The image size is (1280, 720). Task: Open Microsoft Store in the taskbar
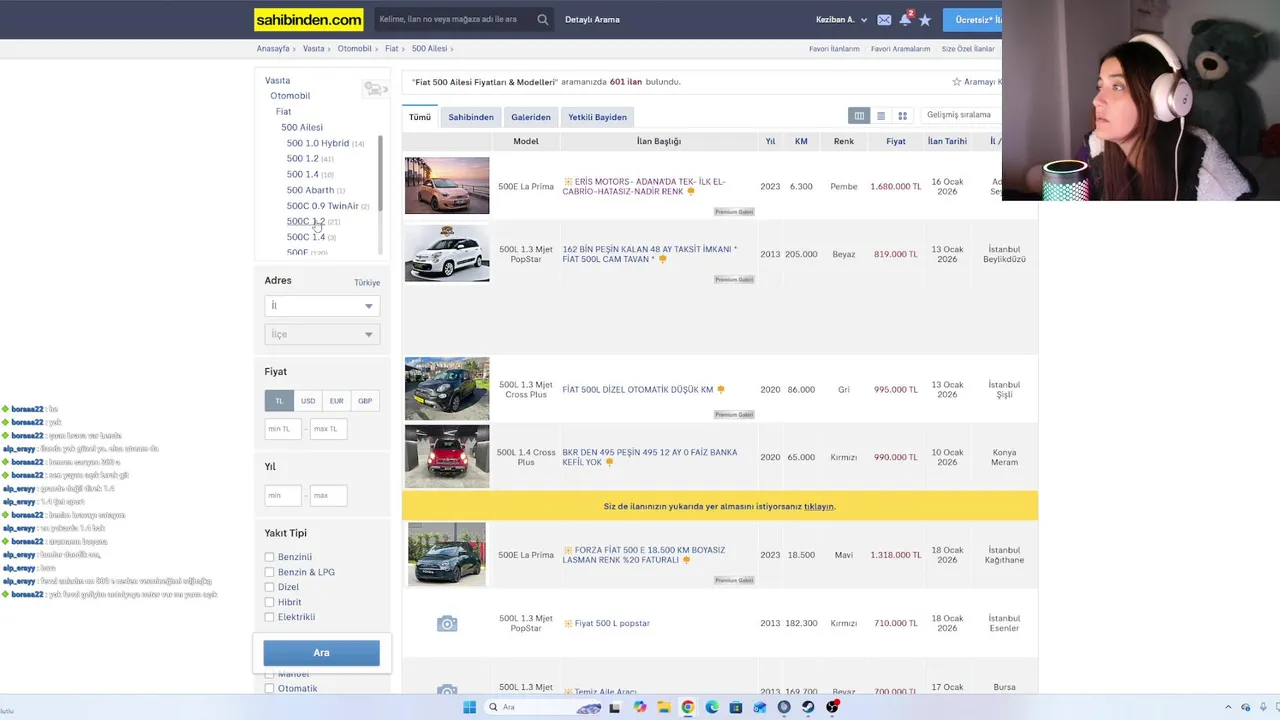pyautogui.click(x=736, y=707)
